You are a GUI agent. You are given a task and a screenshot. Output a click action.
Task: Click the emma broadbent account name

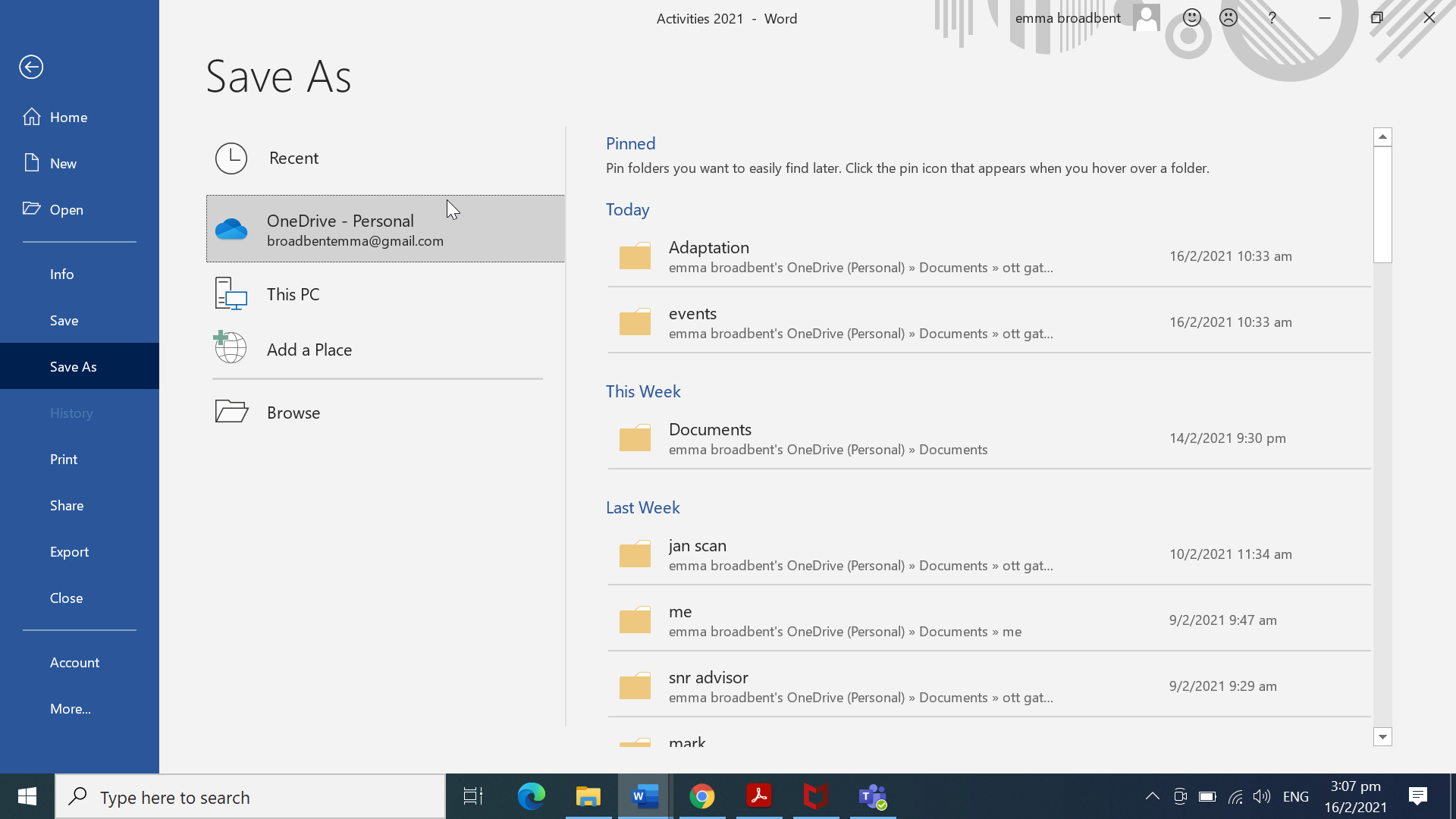click(1068, 18)
